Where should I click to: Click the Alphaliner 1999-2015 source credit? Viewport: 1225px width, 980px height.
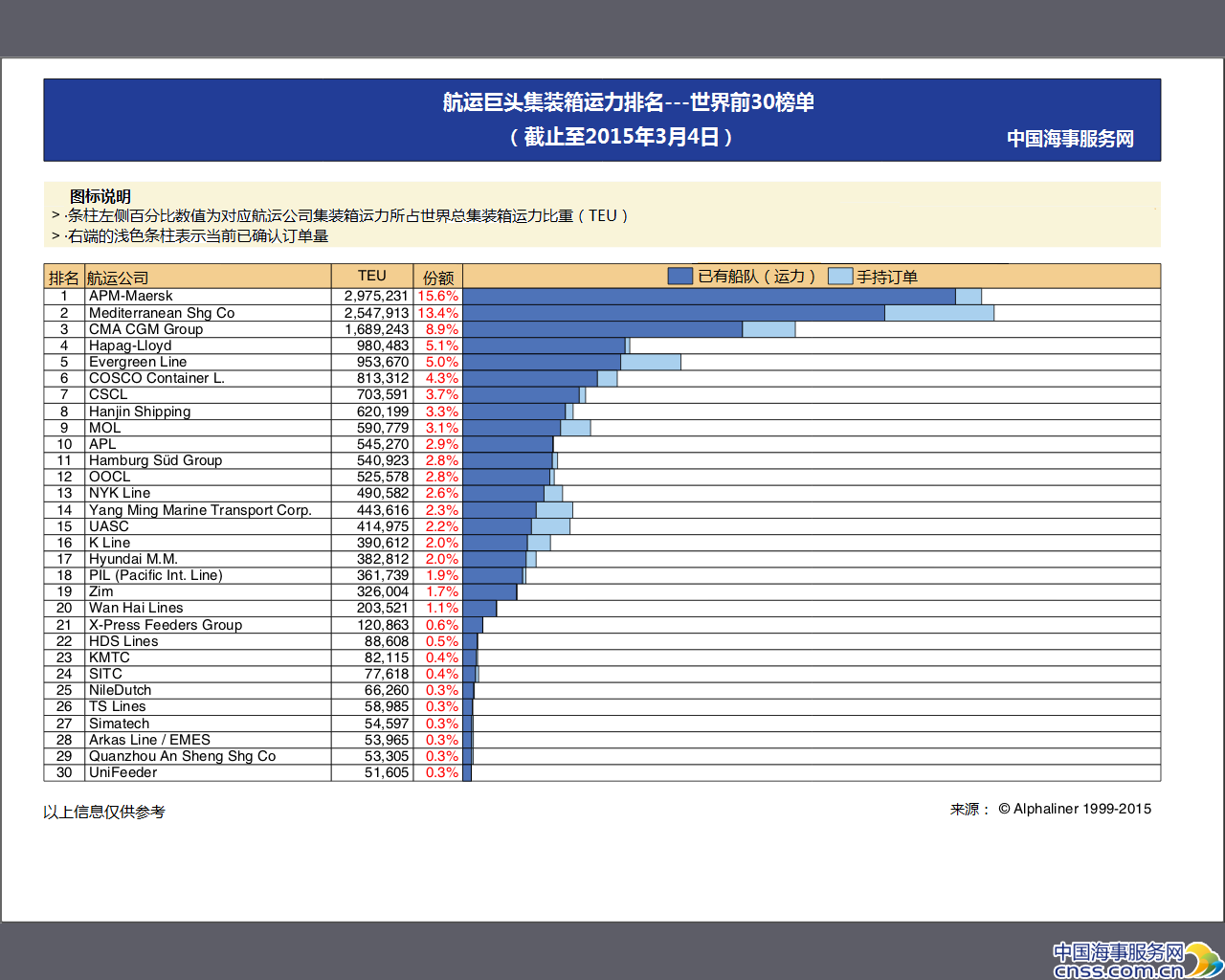(1075, 809)
